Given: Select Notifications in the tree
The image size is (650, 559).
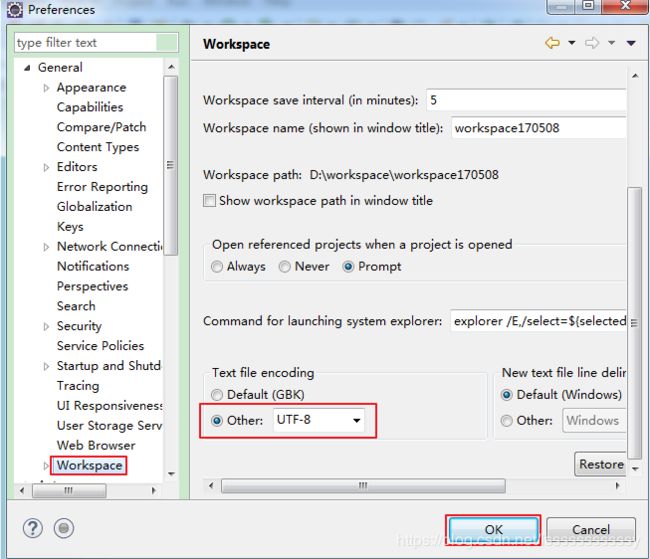Looking at the screenshot, I should 93,266.
